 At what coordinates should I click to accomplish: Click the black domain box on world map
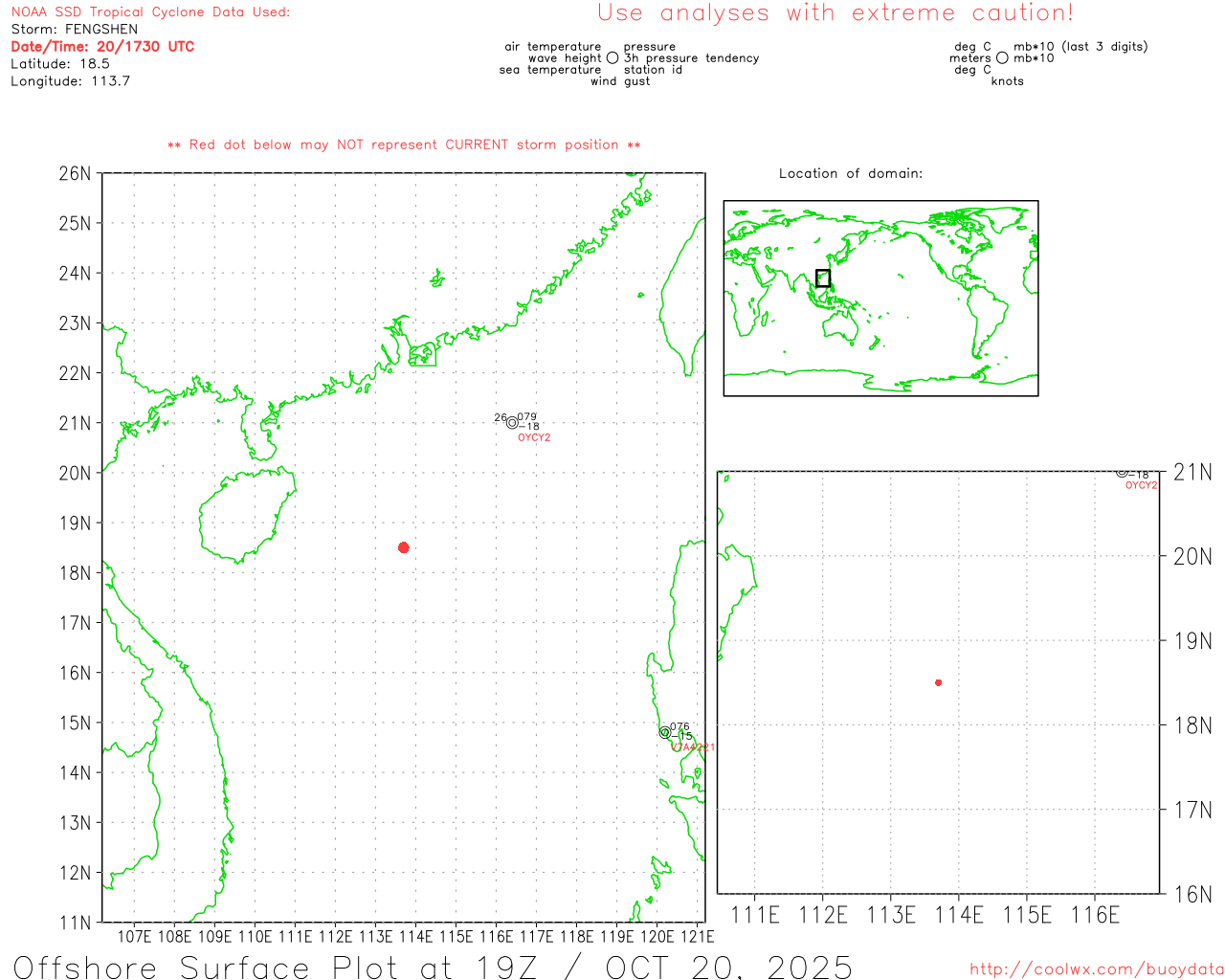(x=823, y=278)
